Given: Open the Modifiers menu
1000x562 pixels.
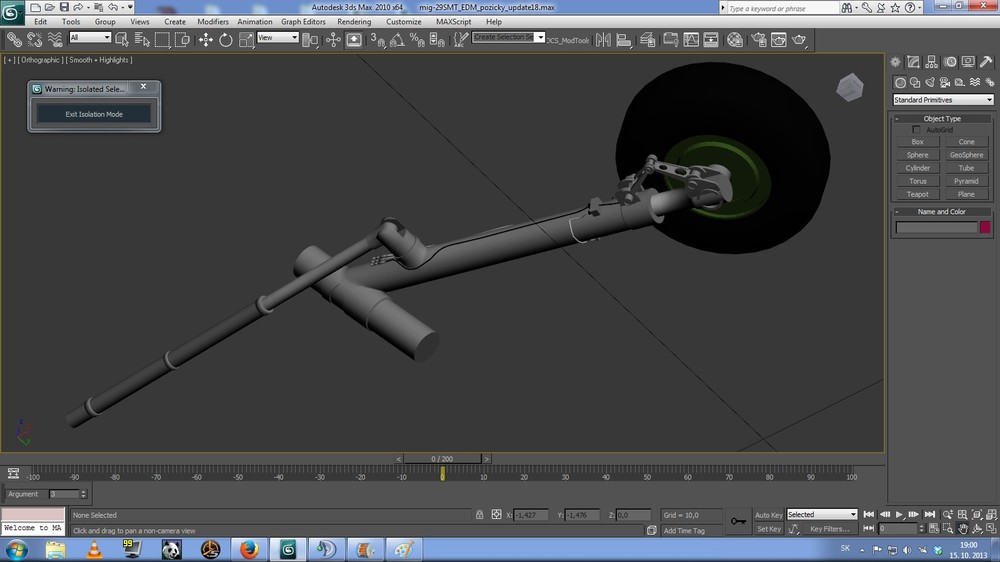Looking at the screenshot, I should pyautogui.click(x=213, y=22).
